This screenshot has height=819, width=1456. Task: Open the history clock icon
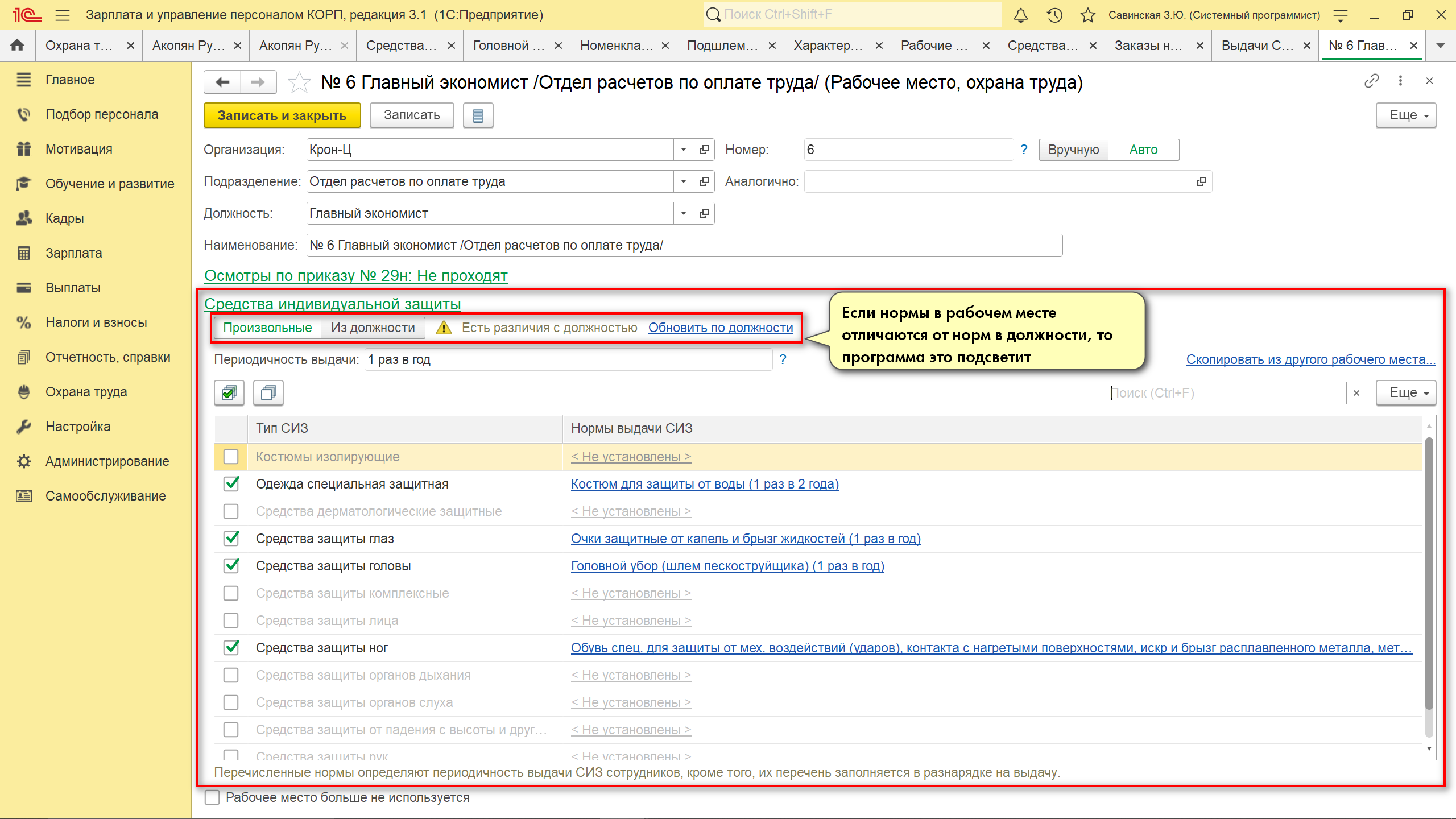1055,15
